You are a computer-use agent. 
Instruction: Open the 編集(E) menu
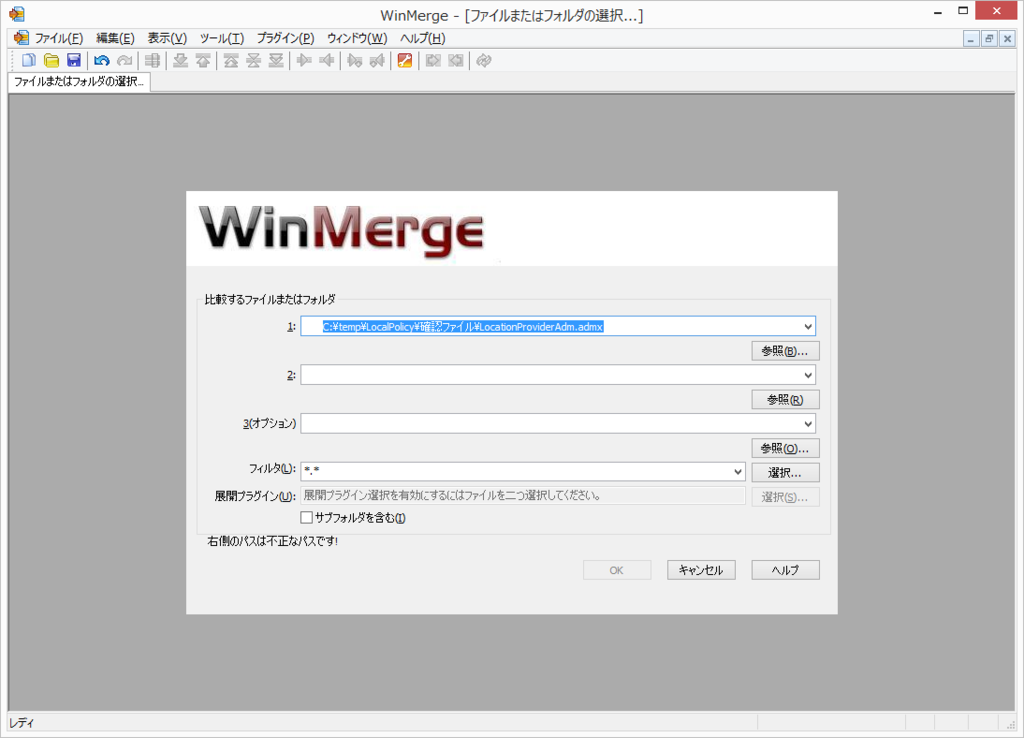click(115, 39)
